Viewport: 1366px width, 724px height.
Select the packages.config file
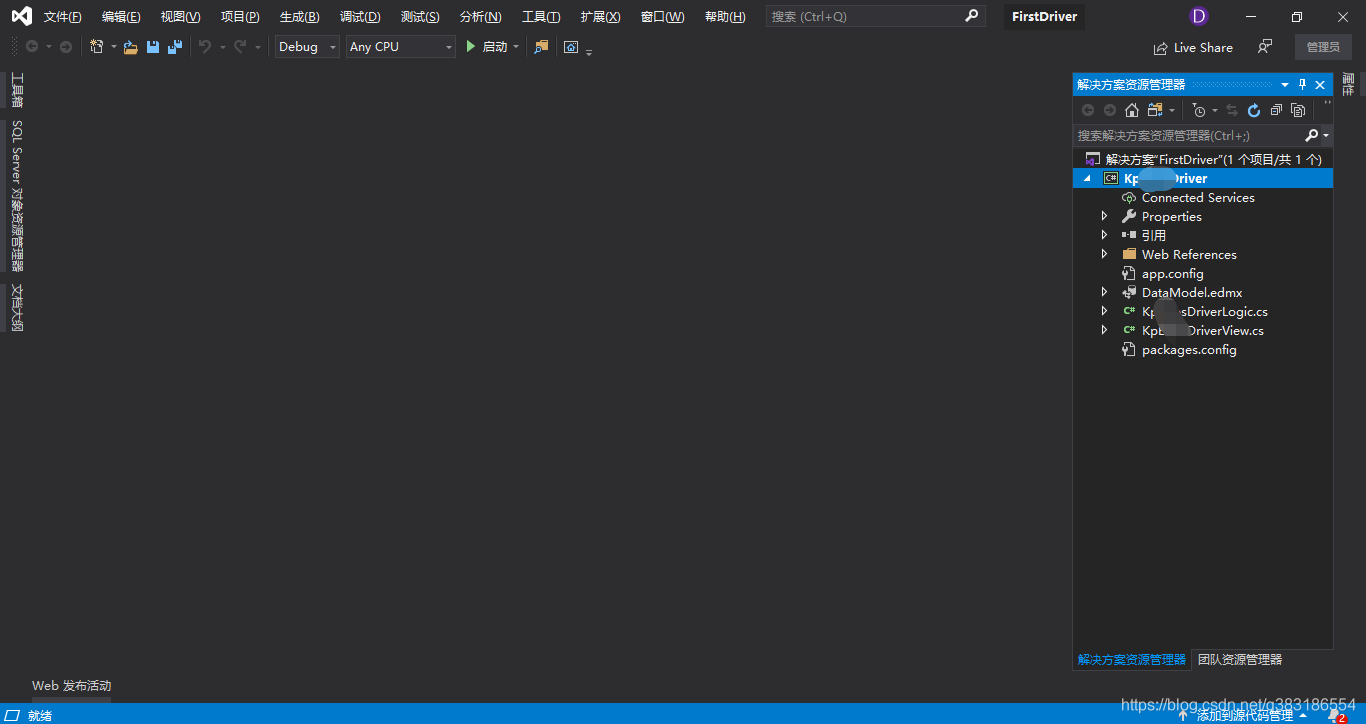pyautogui.click(x=1189, y=350)
